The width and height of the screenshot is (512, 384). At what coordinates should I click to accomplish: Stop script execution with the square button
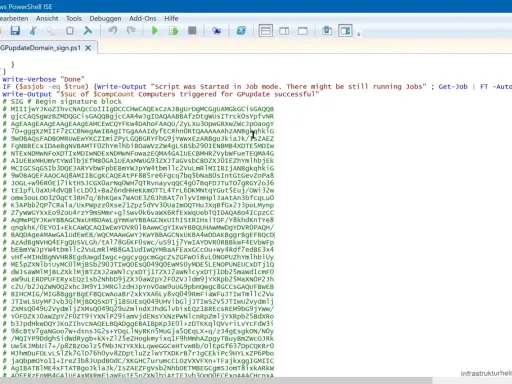pos(192,31)
